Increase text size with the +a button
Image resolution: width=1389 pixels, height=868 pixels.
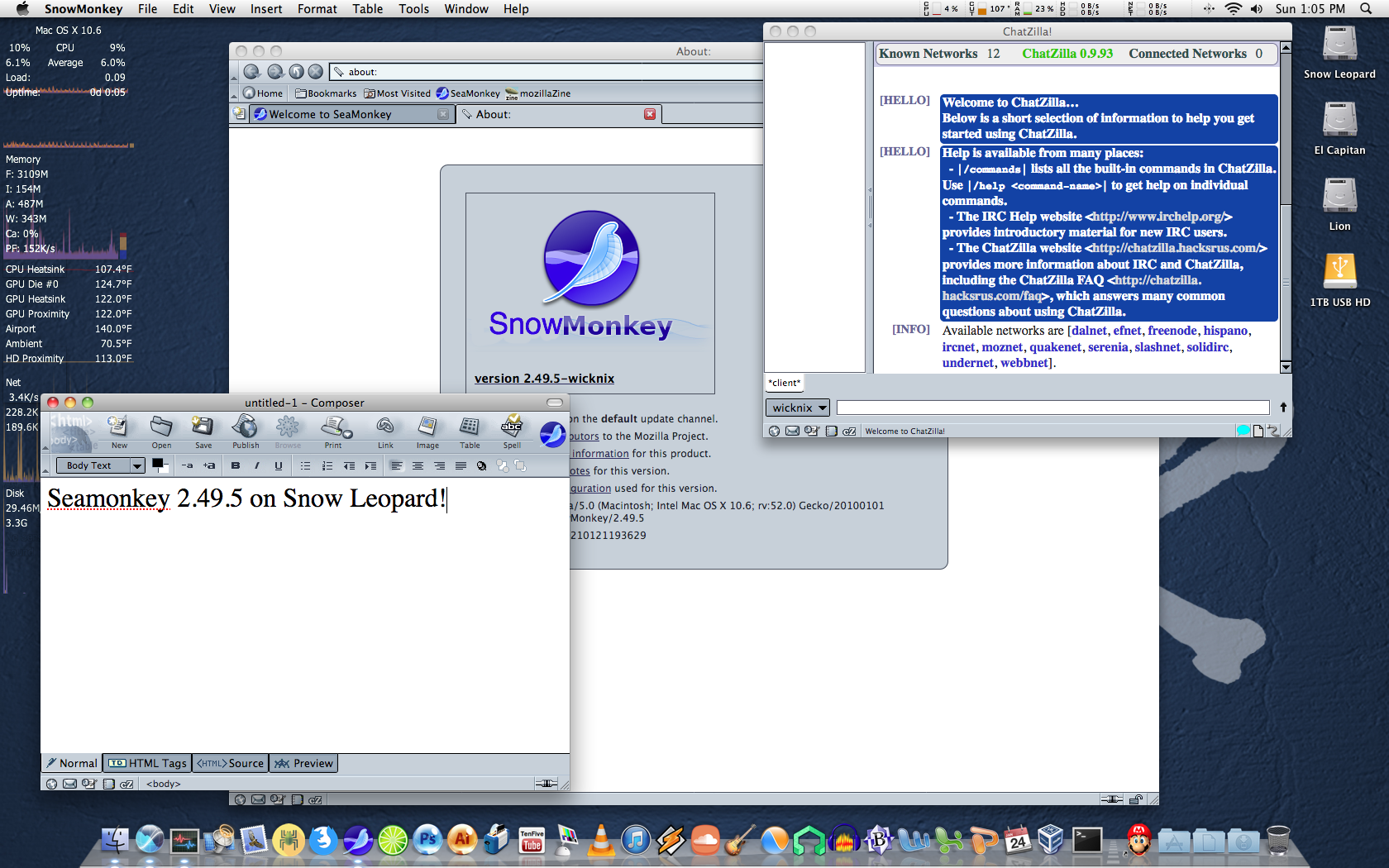tap(209, 465)
